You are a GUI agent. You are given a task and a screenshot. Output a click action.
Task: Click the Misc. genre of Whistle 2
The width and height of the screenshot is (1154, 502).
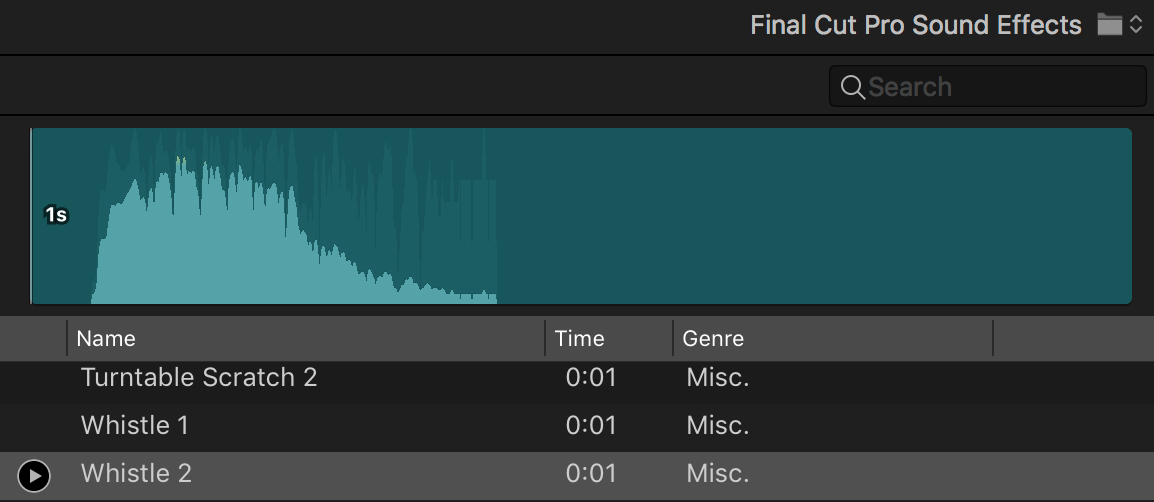(717, 473)
